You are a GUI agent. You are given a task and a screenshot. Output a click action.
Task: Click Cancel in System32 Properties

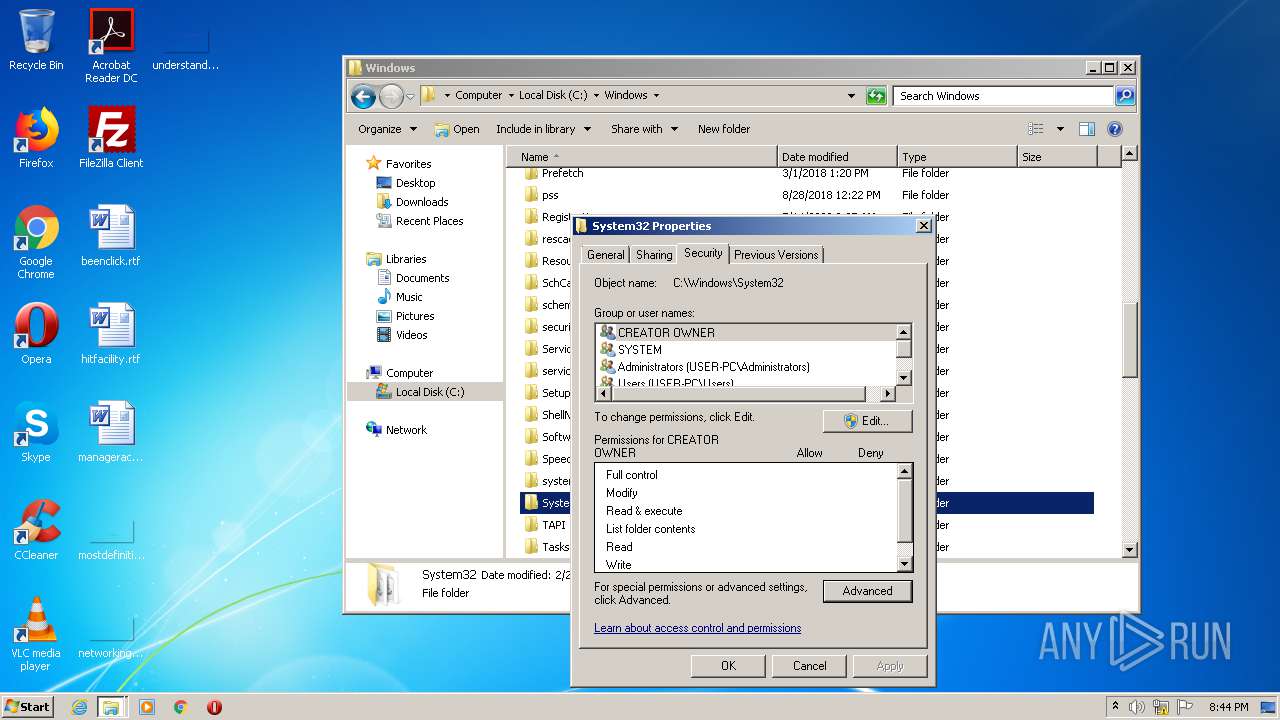(x=809, y=666)
